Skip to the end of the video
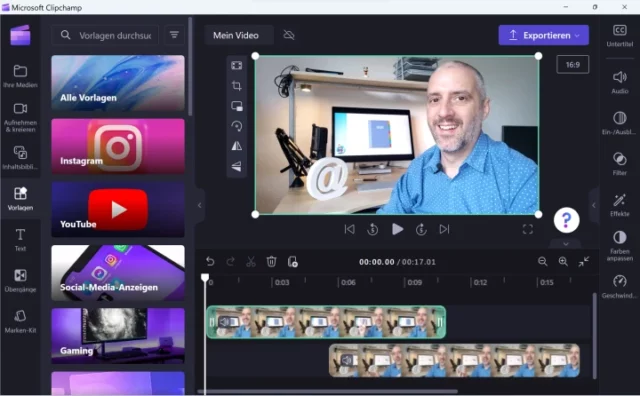 [x=444, y=229]
